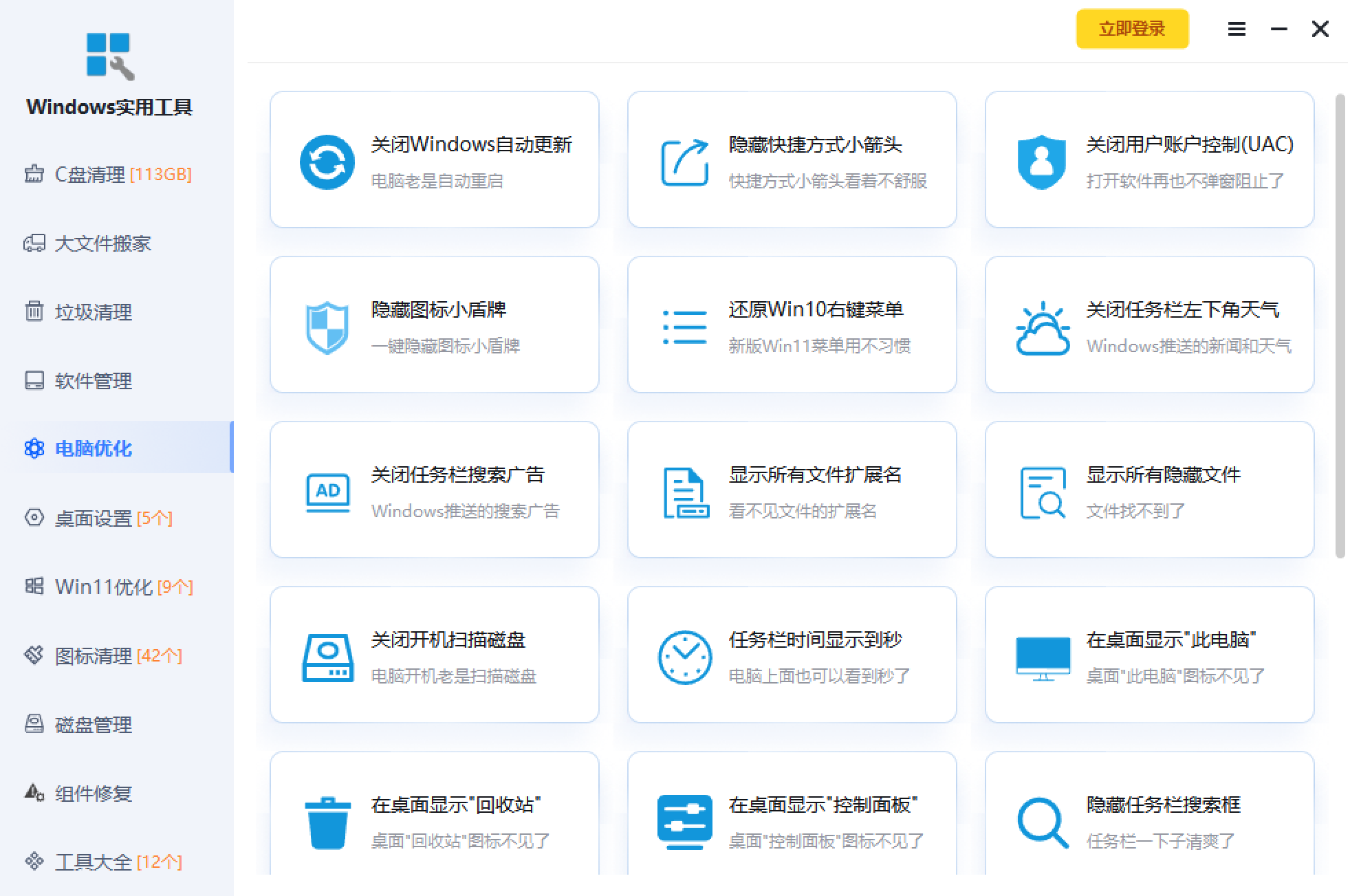Click the magnifier hide search box icon
Viewport: 1350px width, 896px height.
coord(1042,822)
